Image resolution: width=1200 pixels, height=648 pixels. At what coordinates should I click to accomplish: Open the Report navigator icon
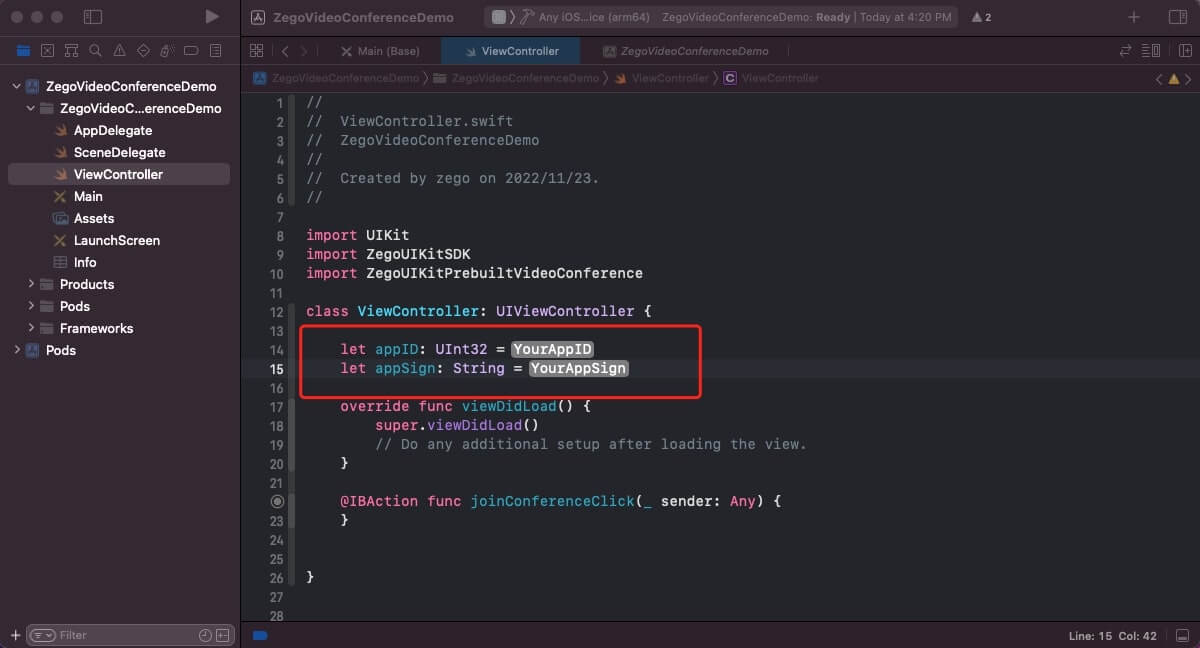coord(215,50)
